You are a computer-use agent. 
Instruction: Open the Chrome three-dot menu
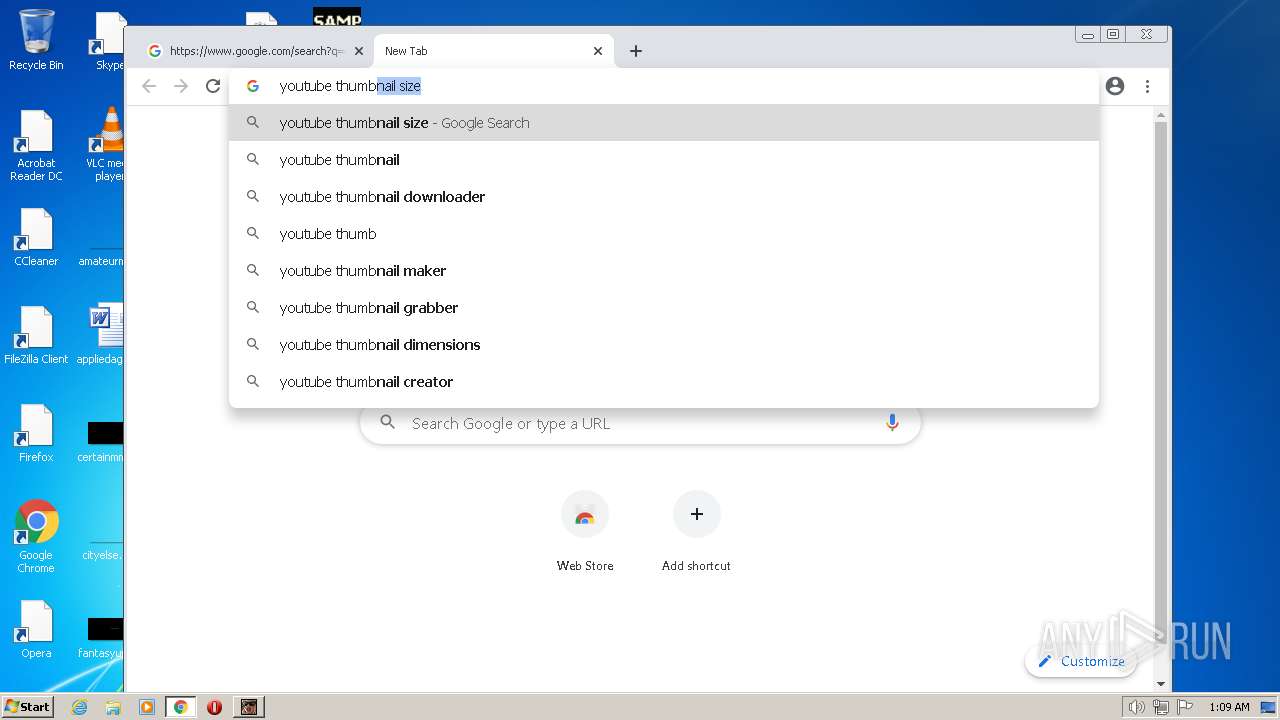click(1148, 86)
